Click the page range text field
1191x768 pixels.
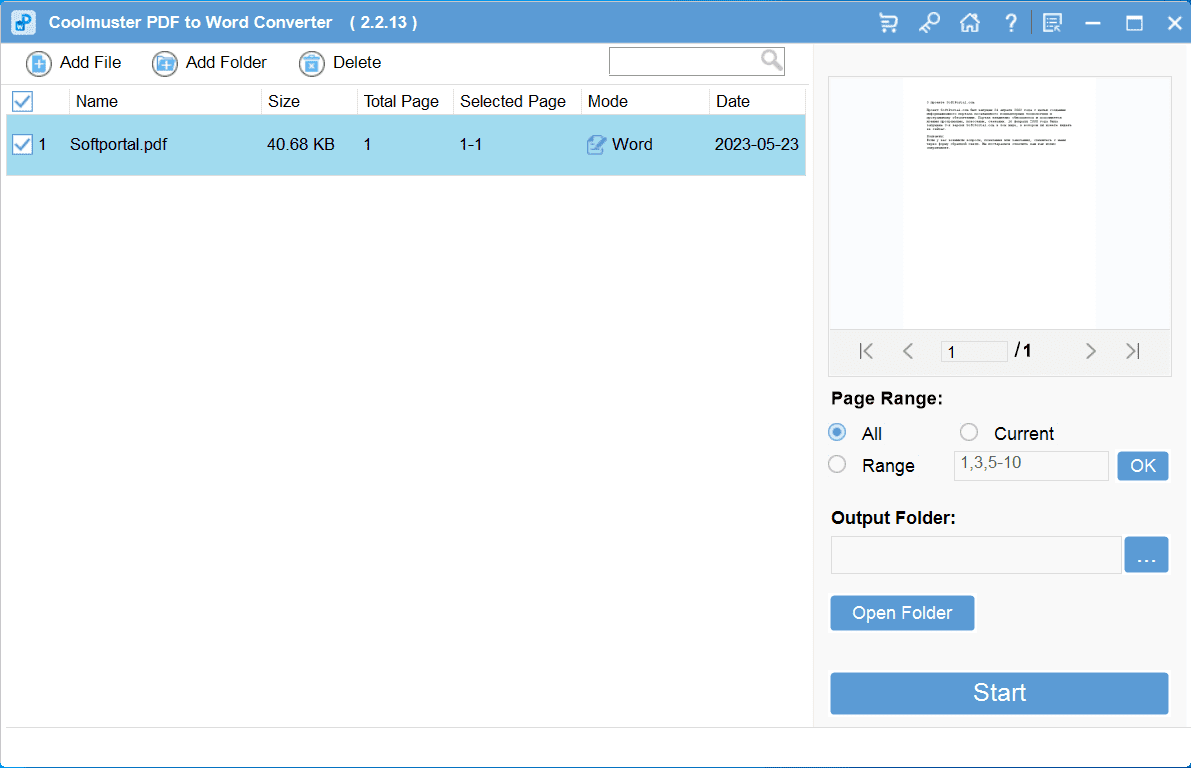pyautogui.click(x=1031, y=466)
